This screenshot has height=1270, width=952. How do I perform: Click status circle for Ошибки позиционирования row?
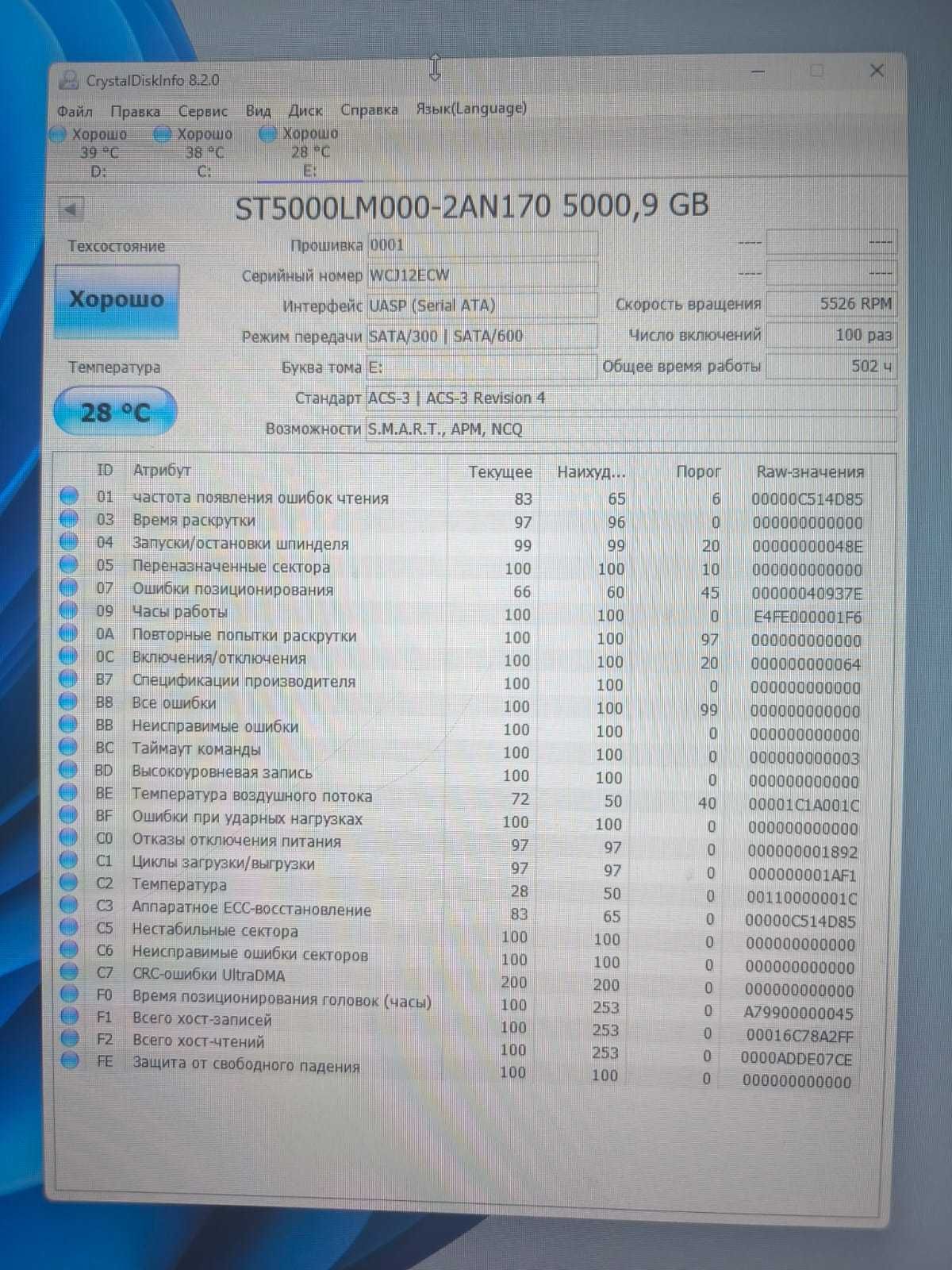(70, 587)
